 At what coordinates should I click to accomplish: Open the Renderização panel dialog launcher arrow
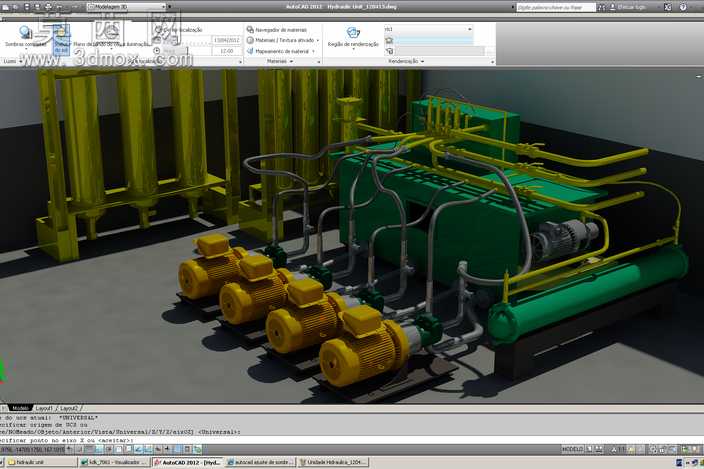(493, 62)
